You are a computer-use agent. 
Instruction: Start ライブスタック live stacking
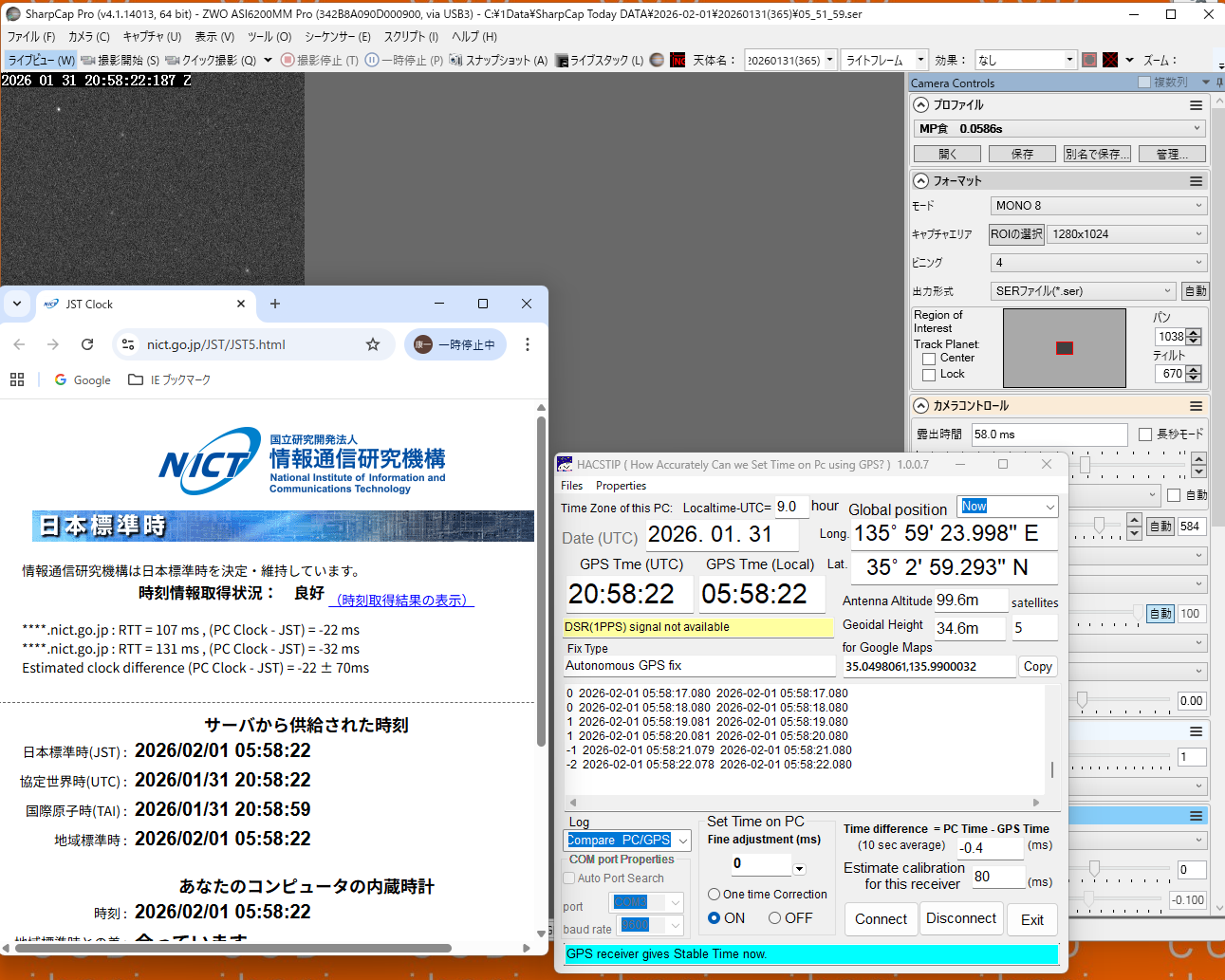[x=562, y=60]
